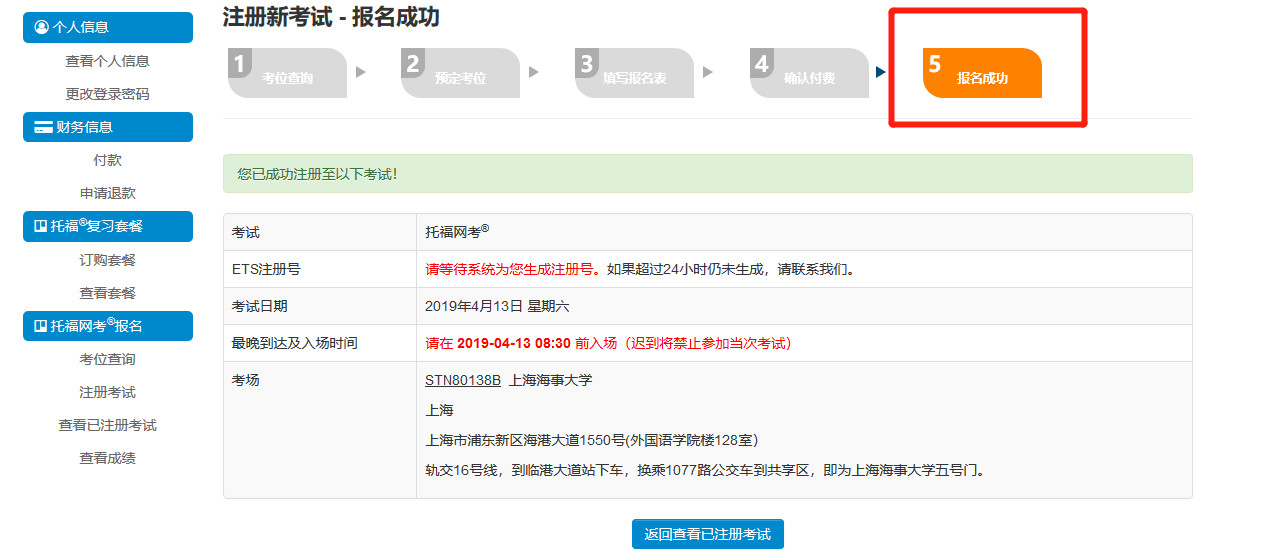Click the person icon beside 个人信息
The image size is (1288, 555).
click(42, 27)
